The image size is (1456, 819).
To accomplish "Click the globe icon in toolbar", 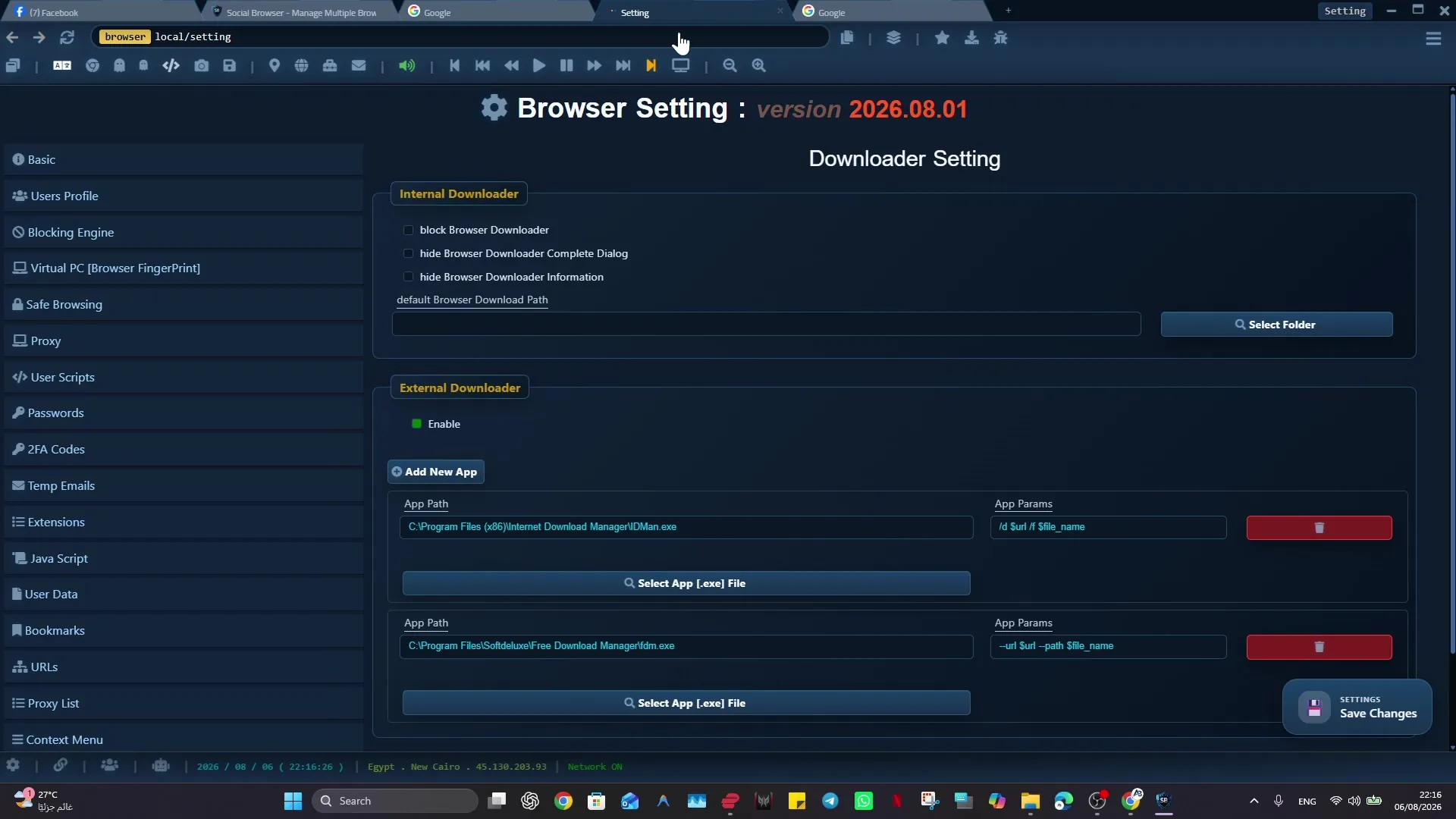I will 302,66.
